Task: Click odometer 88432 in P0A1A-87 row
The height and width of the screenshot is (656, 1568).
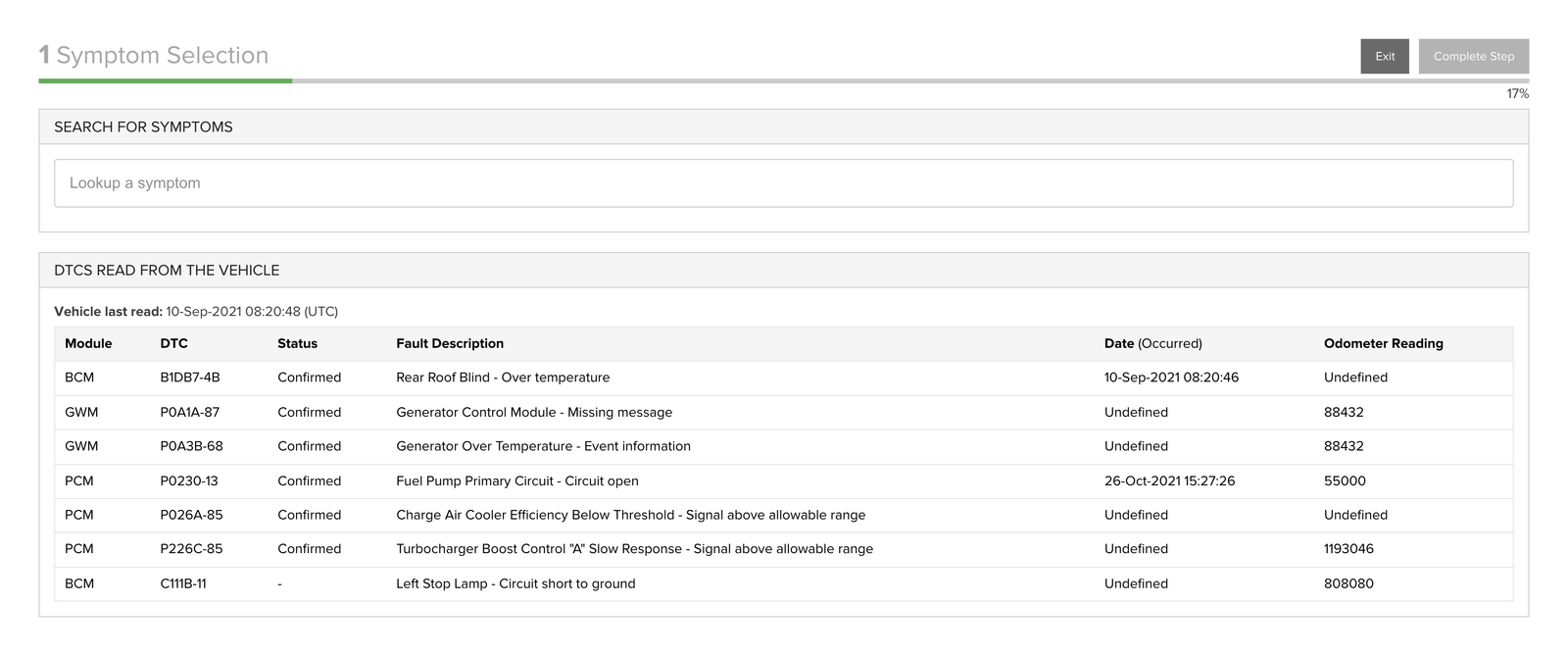Action: (x=1344, y=412)
